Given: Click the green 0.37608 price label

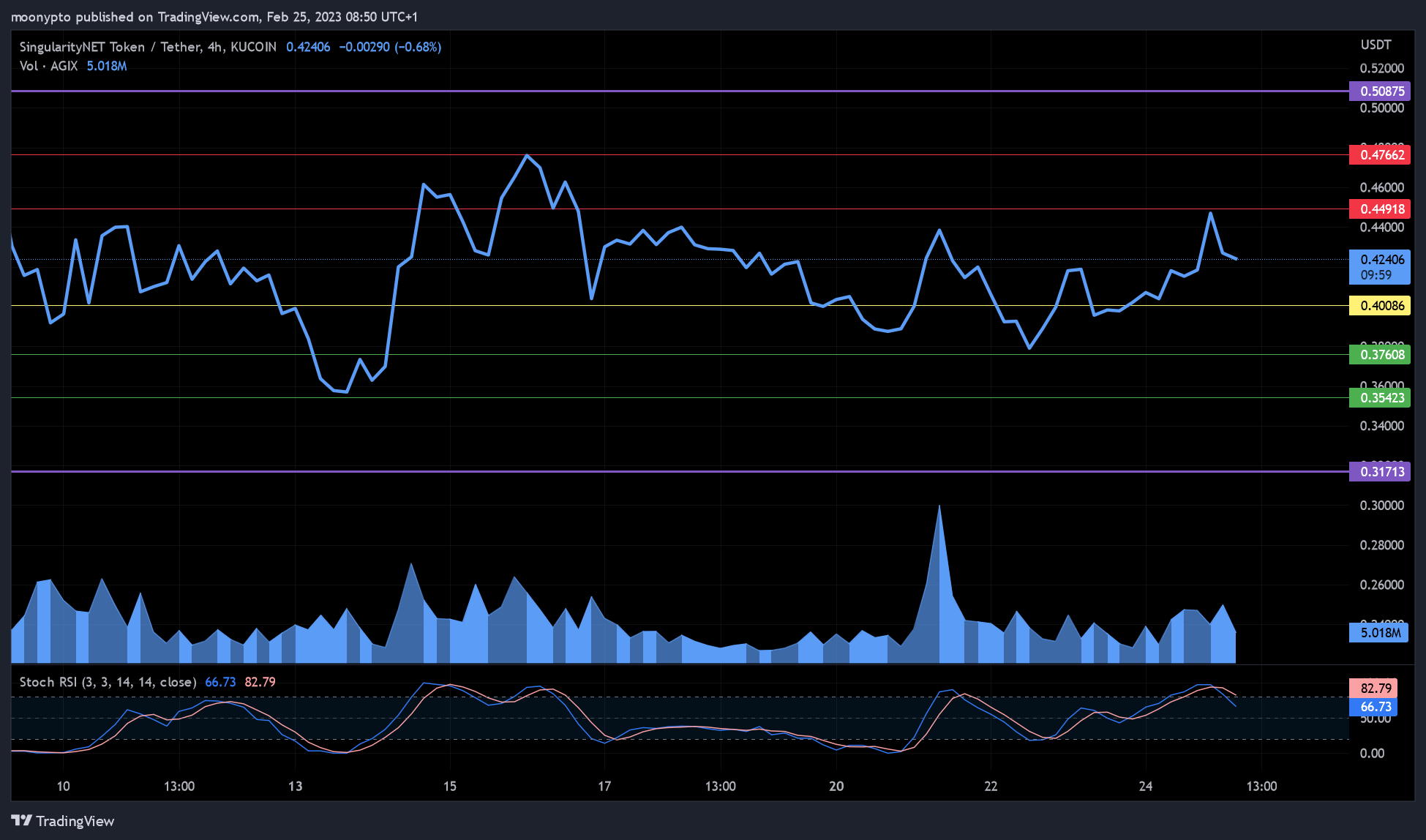Looking at the screenshot, I should pos(1379,355).
